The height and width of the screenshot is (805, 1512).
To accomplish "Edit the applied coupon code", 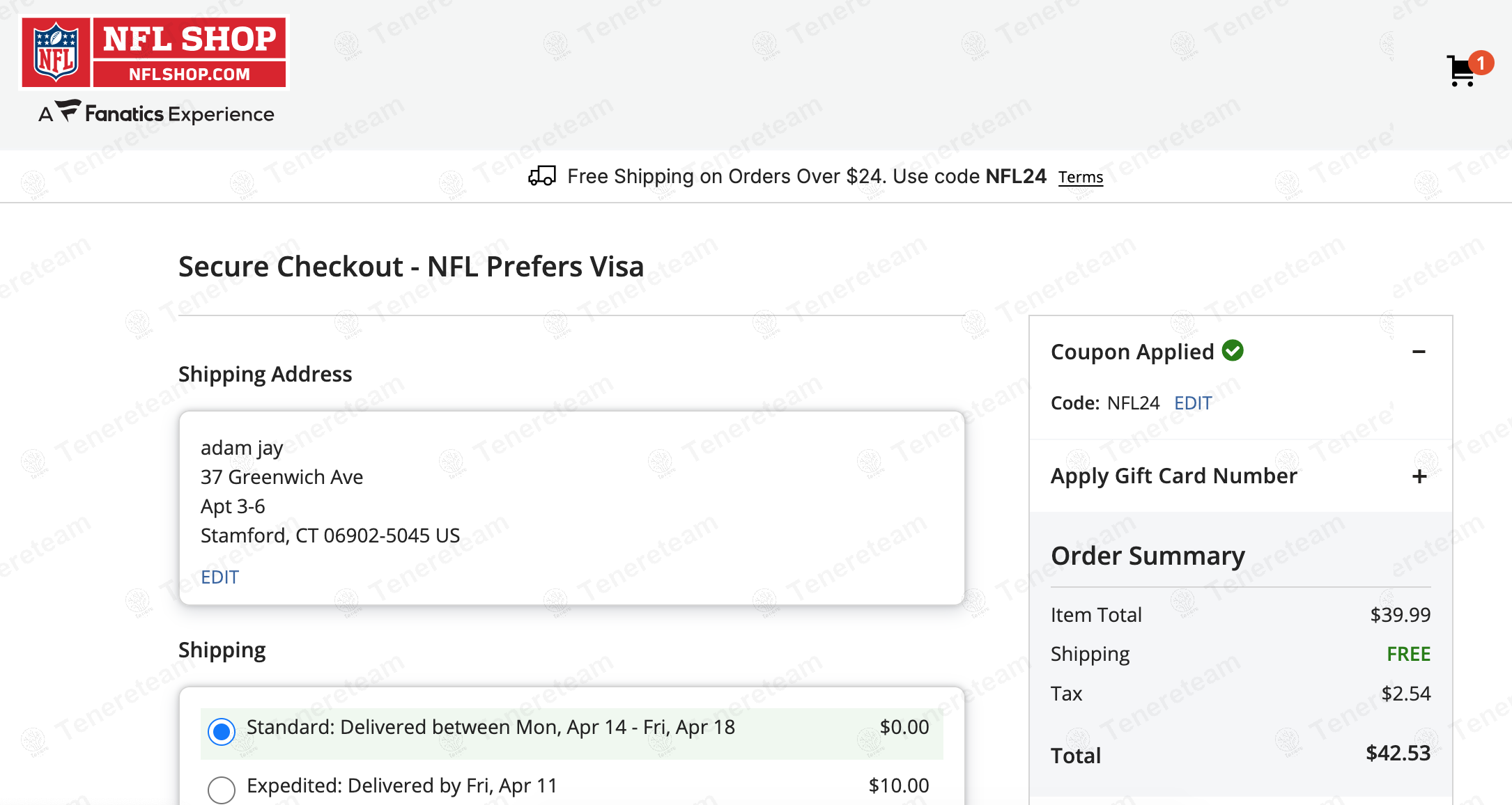I will [1193, 403].
